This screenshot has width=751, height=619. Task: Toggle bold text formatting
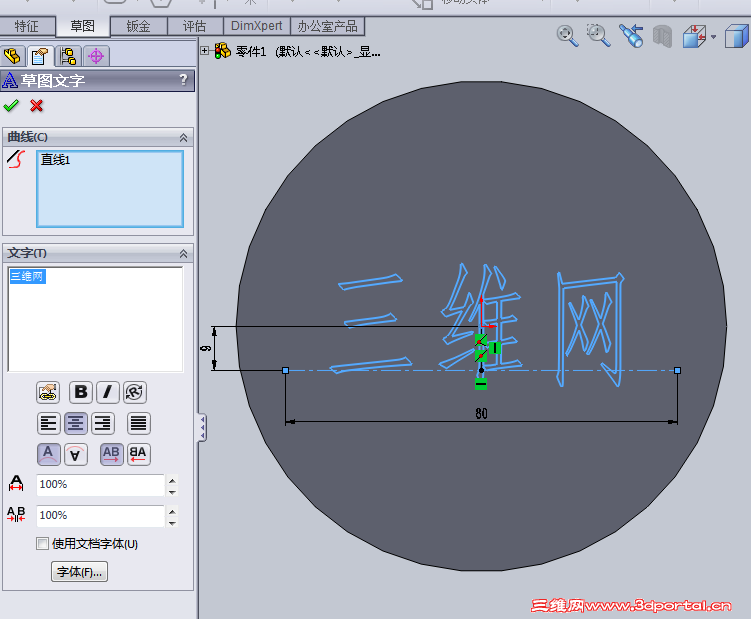pyautogui.click(x=81, y=392)
